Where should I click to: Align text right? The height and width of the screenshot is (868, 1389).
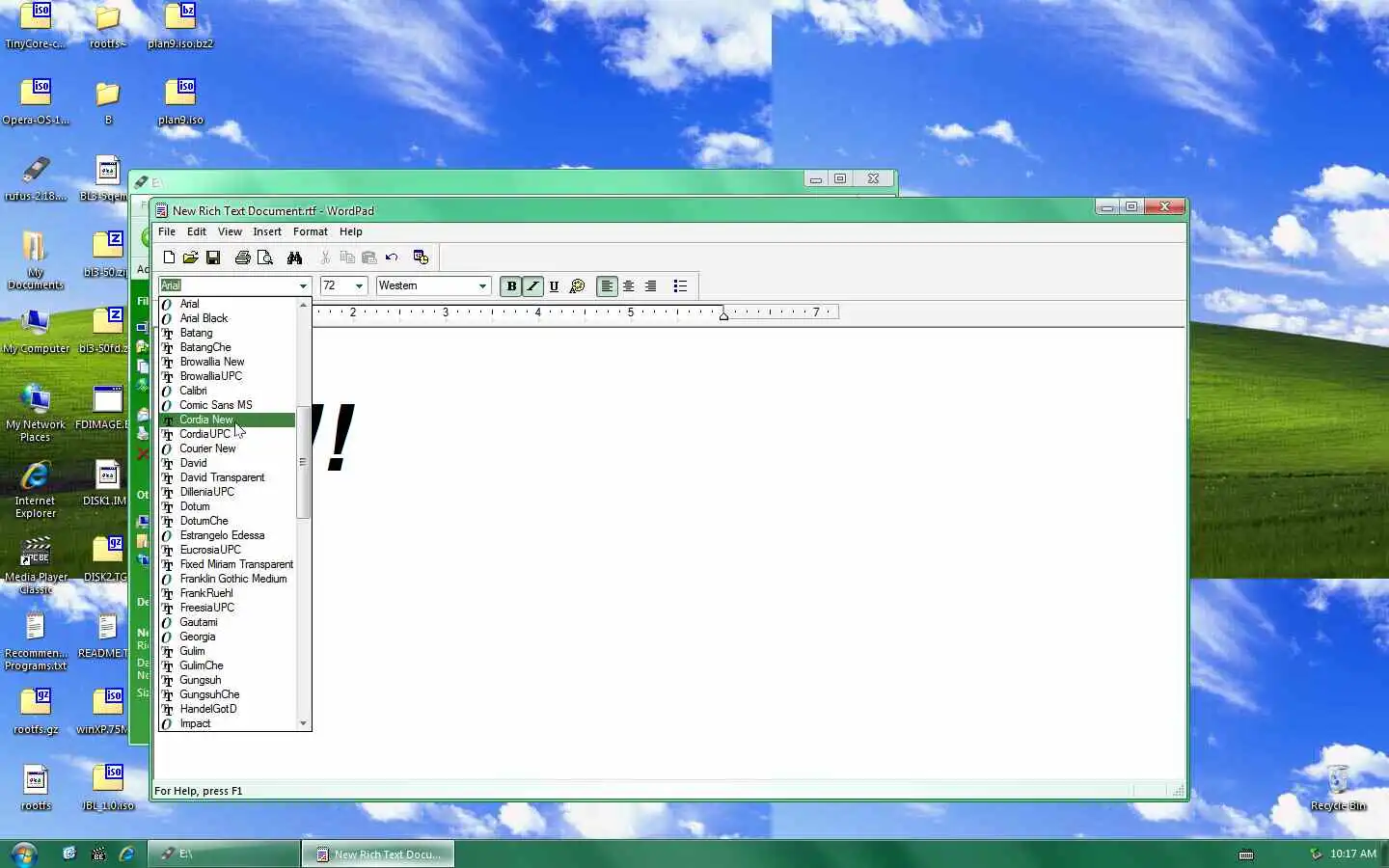point(651,286)
